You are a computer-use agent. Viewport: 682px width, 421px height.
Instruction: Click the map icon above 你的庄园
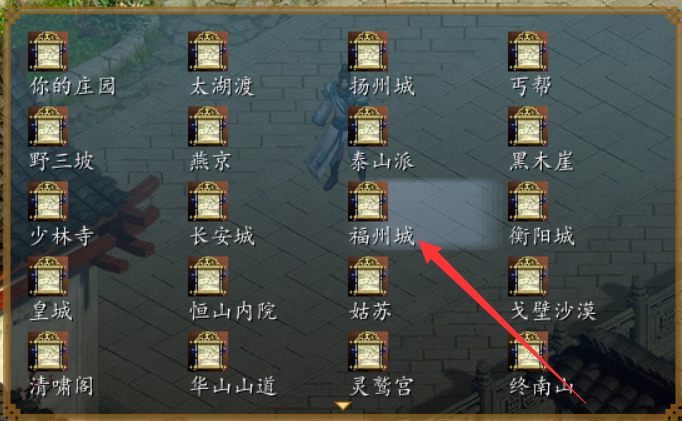(x=48, y=51)
